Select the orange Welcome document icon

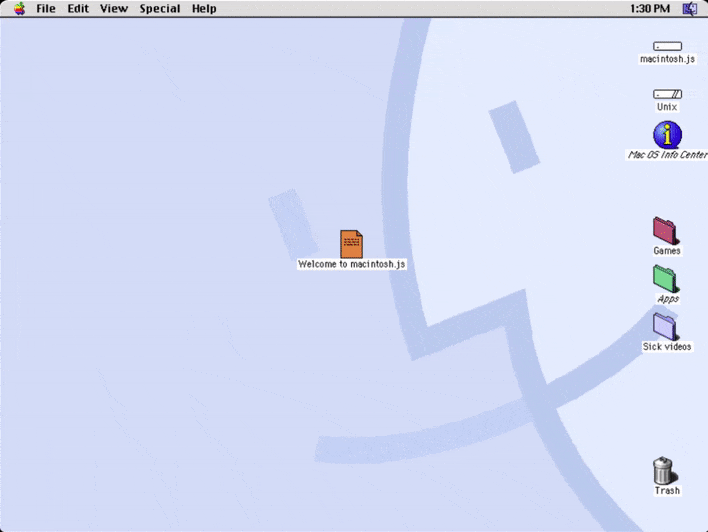351,244
